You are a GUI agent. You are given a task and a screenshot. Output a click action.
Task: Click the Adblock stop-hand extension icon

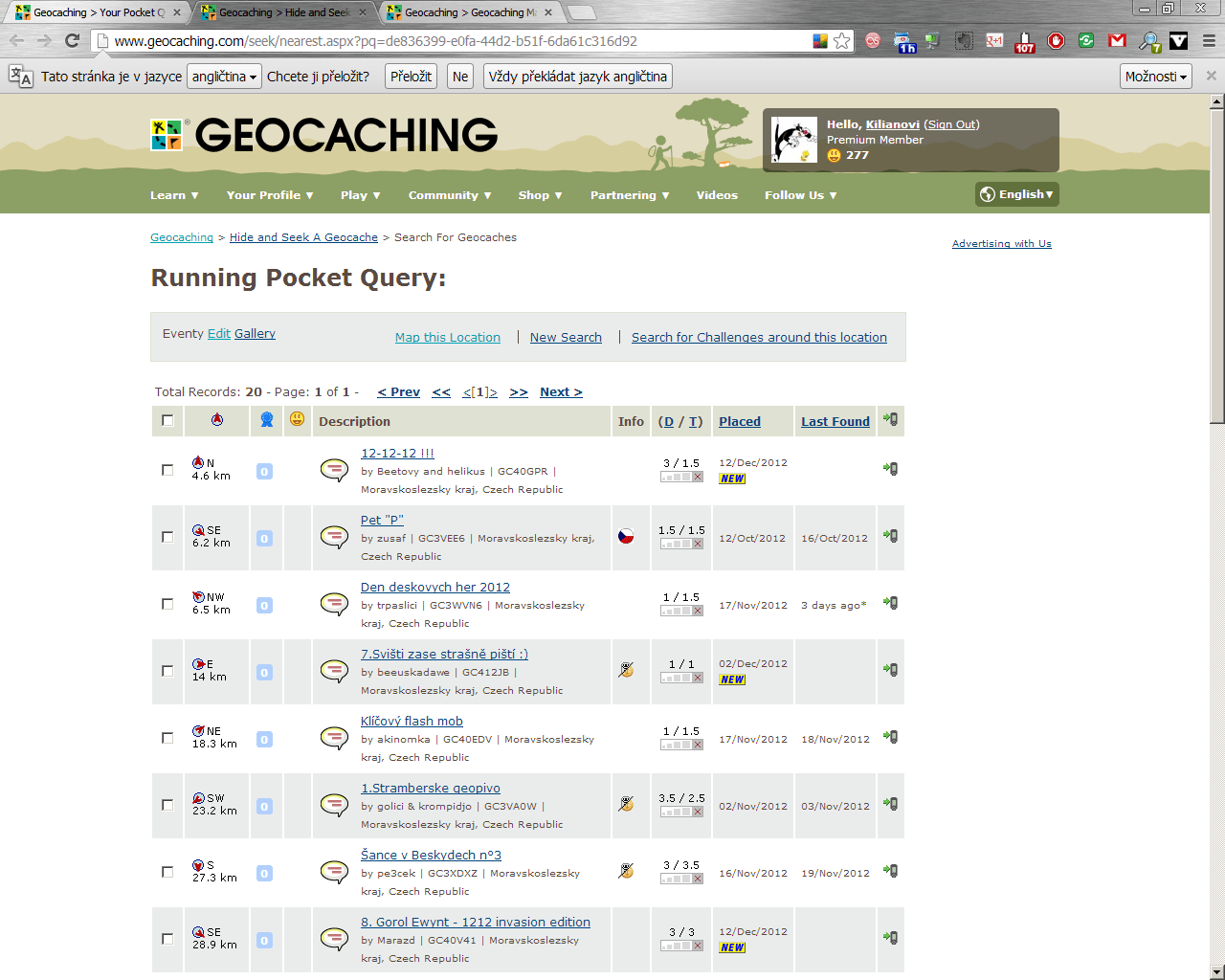[1056, 40]
